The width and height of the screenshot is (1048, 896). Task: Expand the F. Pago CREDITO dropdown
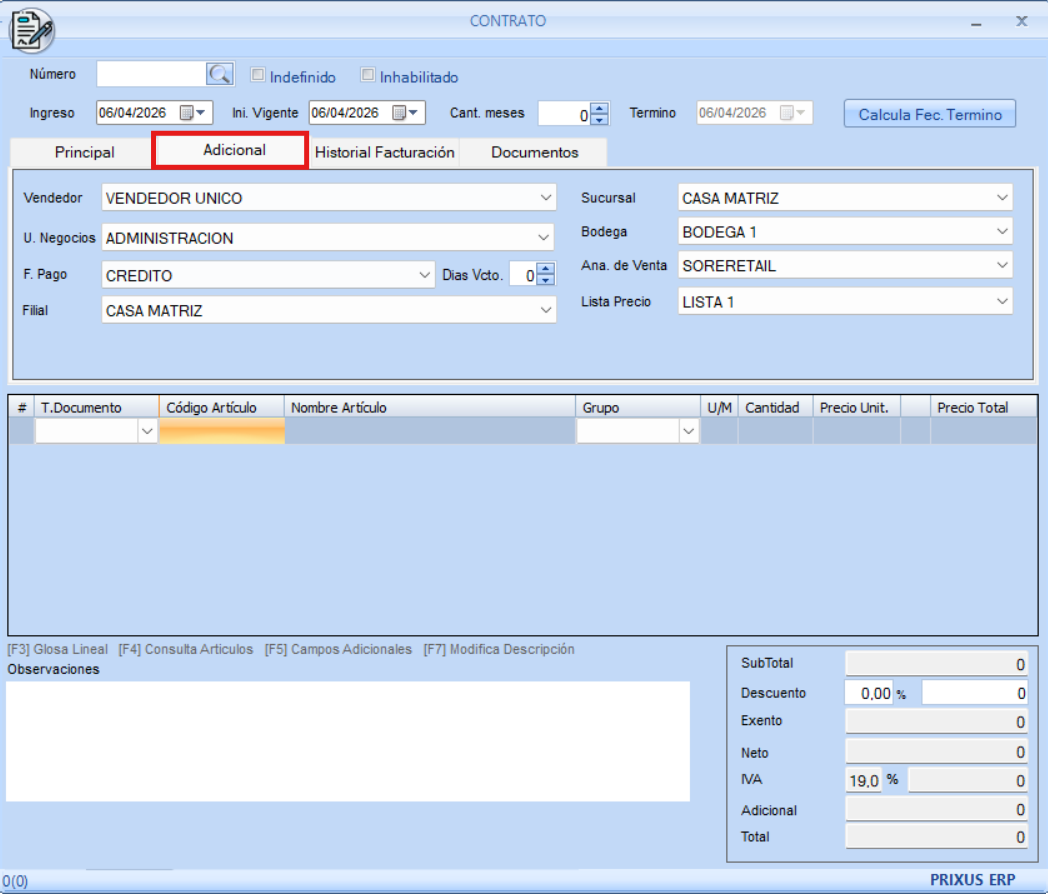425,275
